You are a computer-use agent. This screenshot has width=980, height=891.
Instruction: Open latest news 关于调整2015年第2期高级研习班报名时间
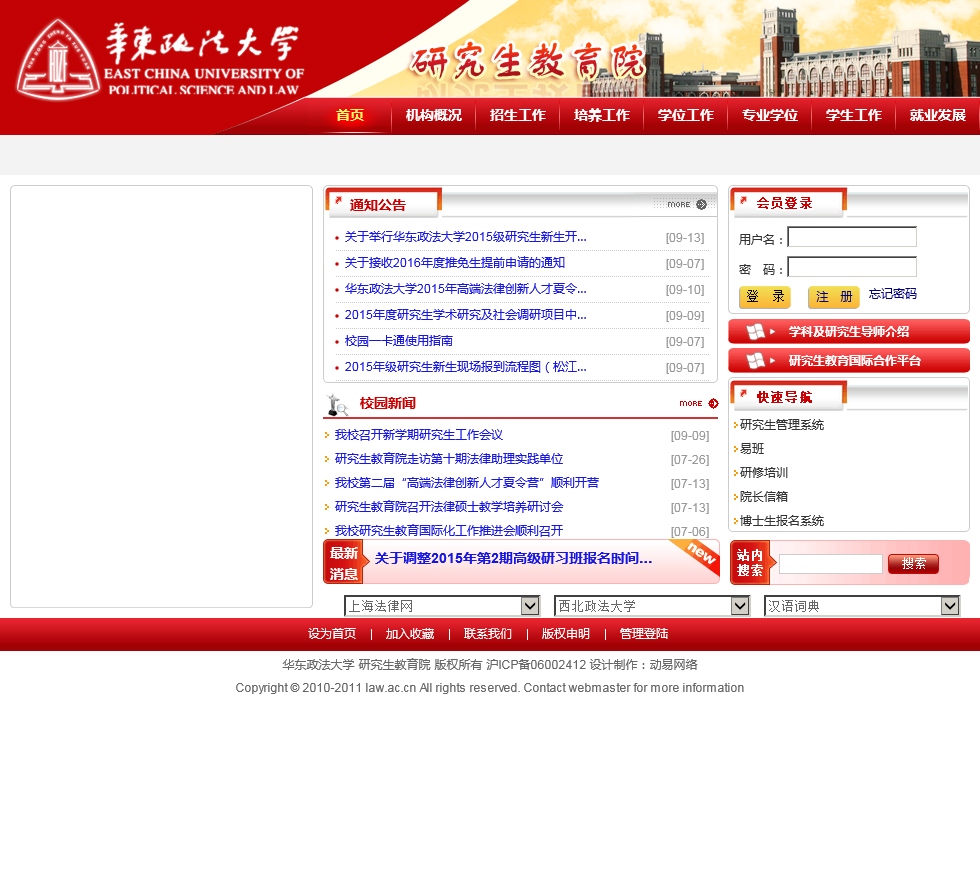pos(513,559)
